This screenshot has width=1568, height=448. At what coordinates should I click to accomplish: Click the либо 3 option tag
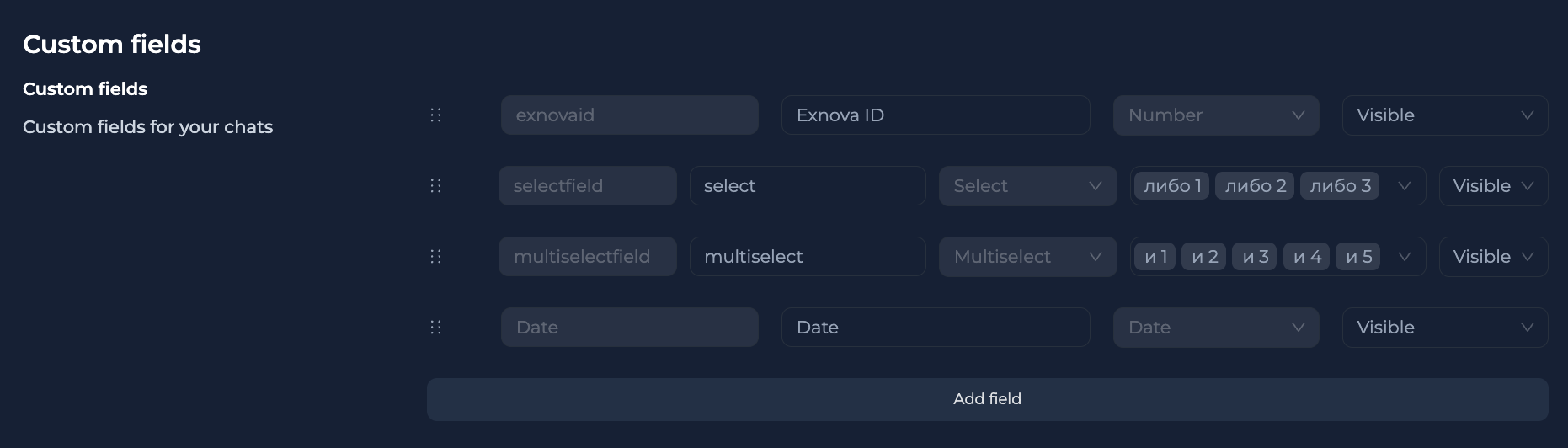1340,186
